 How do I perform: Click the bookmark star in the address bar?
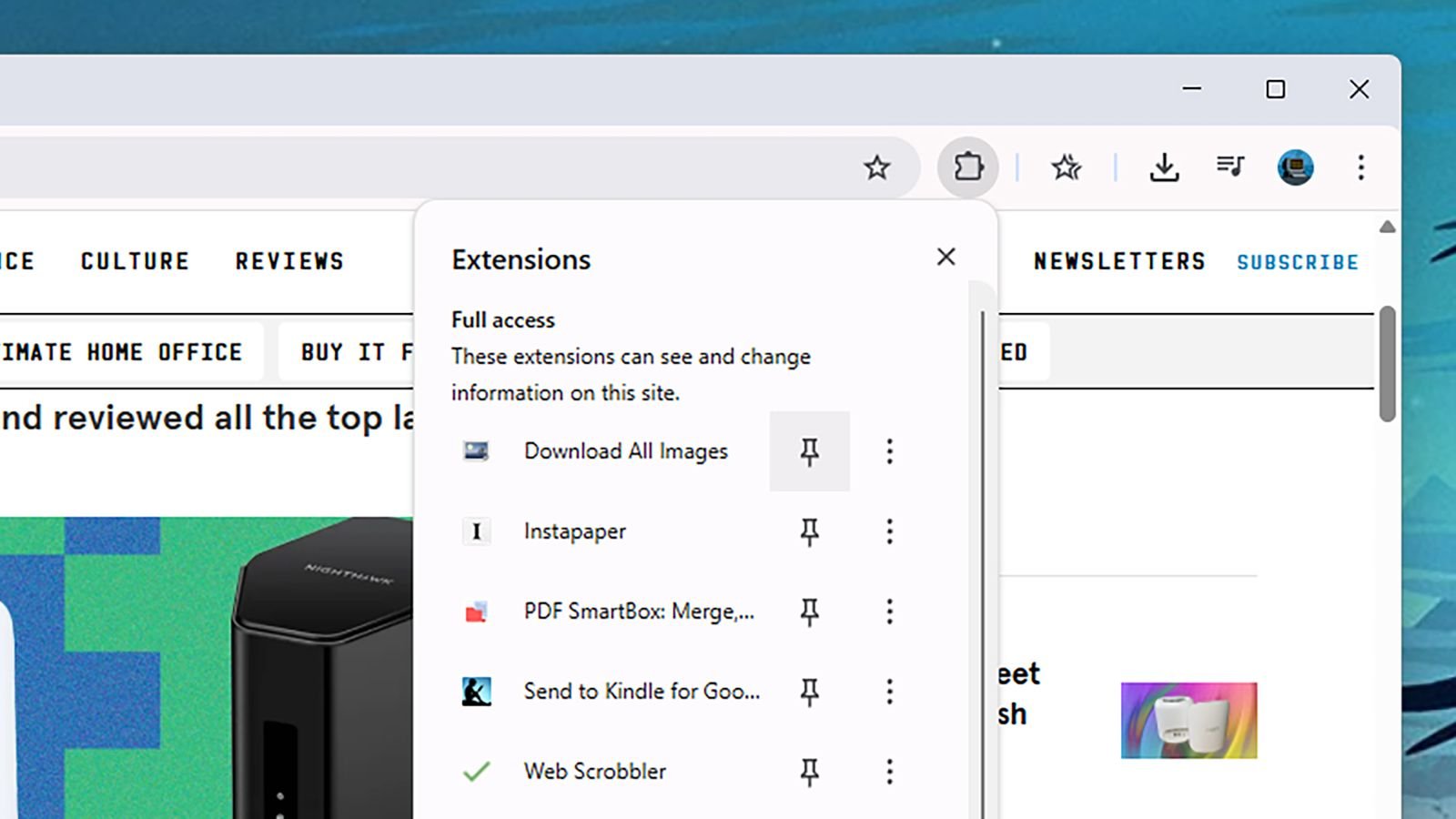(x=876, y=167)
